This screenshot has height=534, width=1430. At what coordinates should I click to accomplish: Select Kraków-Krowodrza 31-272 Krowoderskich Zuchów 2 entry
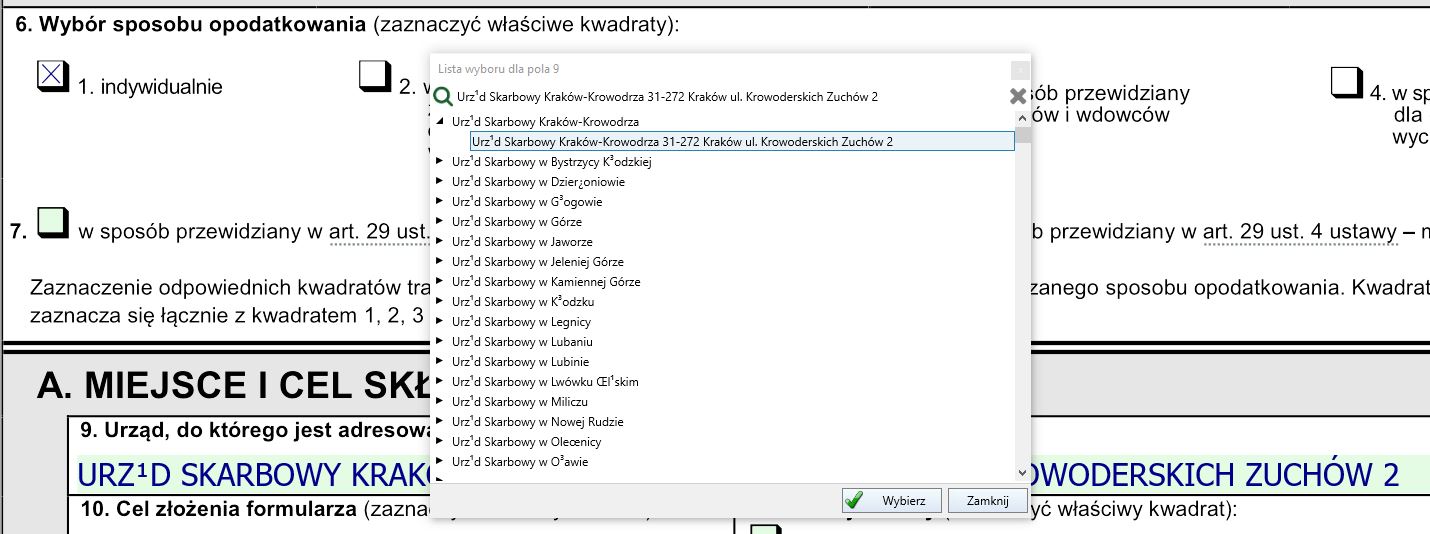(682, 142)
